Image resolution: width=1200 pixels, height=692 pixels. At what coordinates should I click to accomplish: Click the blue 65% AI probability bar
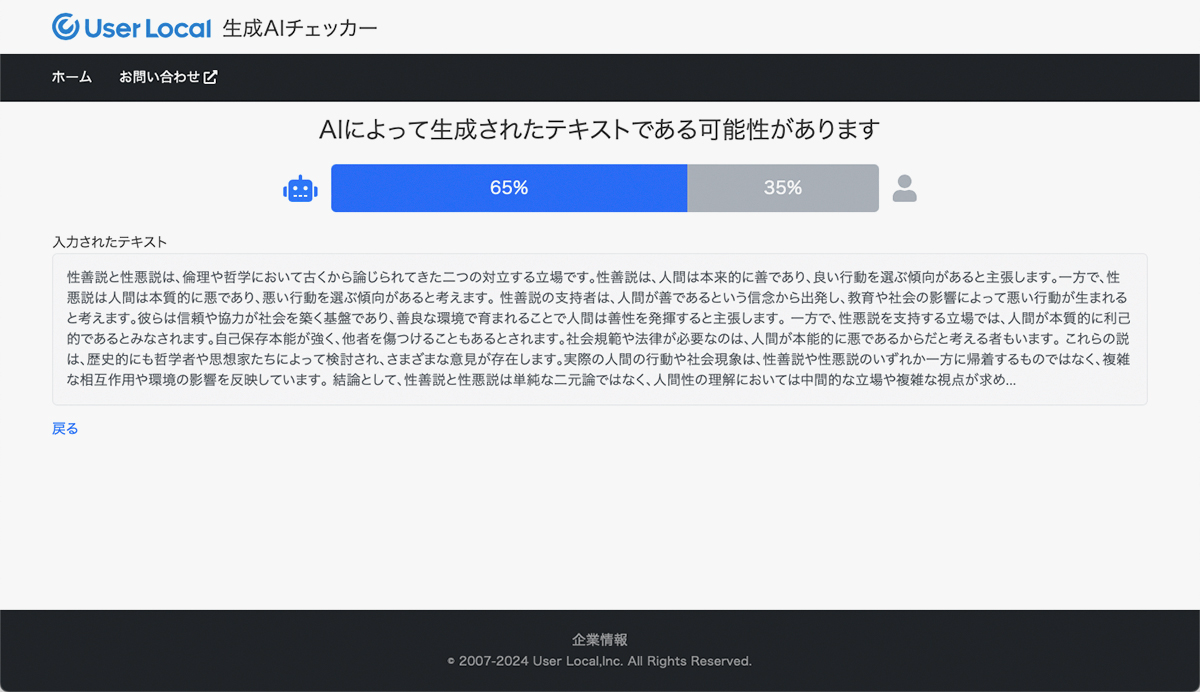pos(509,188)
